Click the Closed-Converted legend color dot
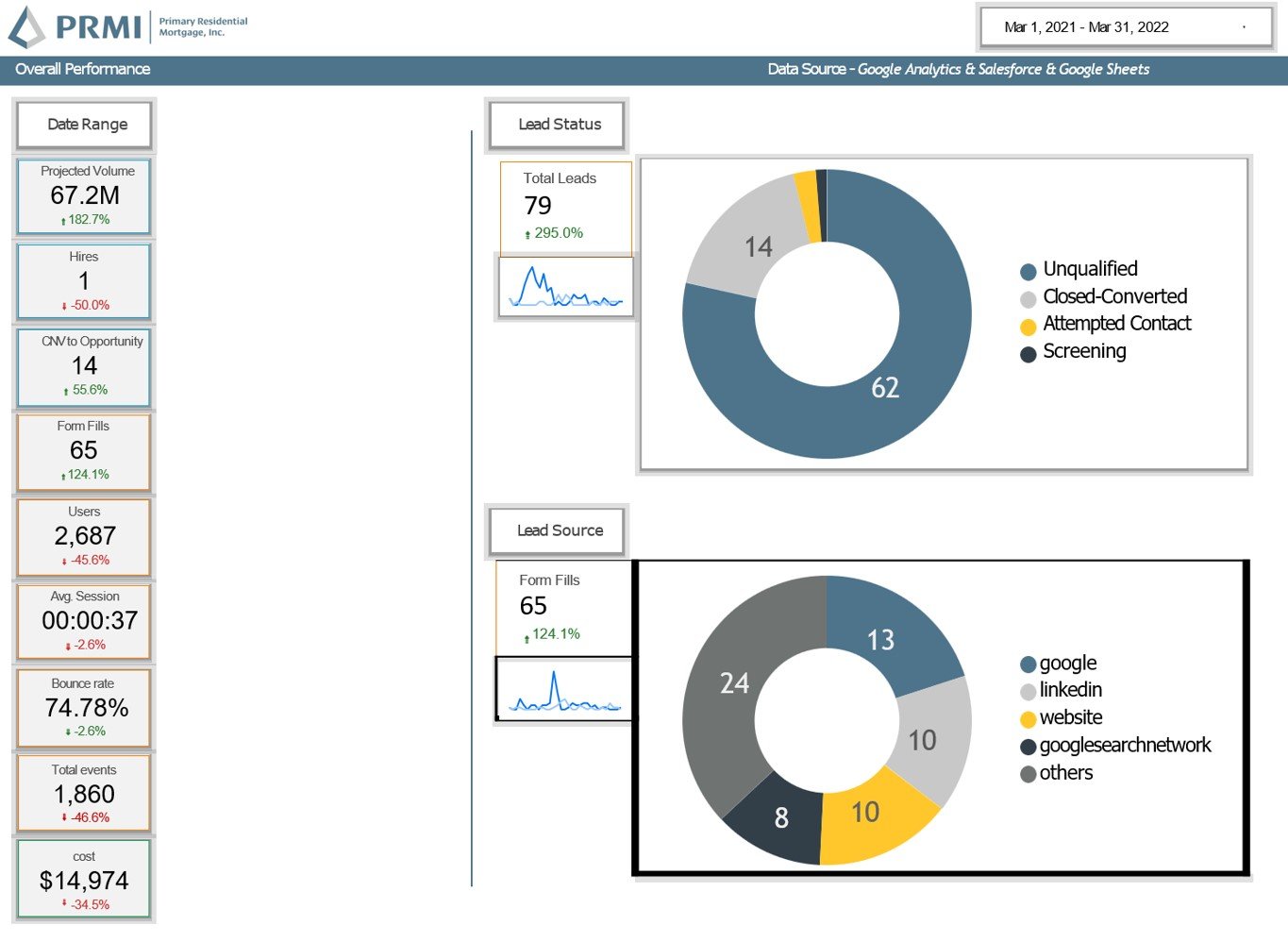Image resolution: width=1288 pixels, height=942 pixels. (x=1029, y=299)
